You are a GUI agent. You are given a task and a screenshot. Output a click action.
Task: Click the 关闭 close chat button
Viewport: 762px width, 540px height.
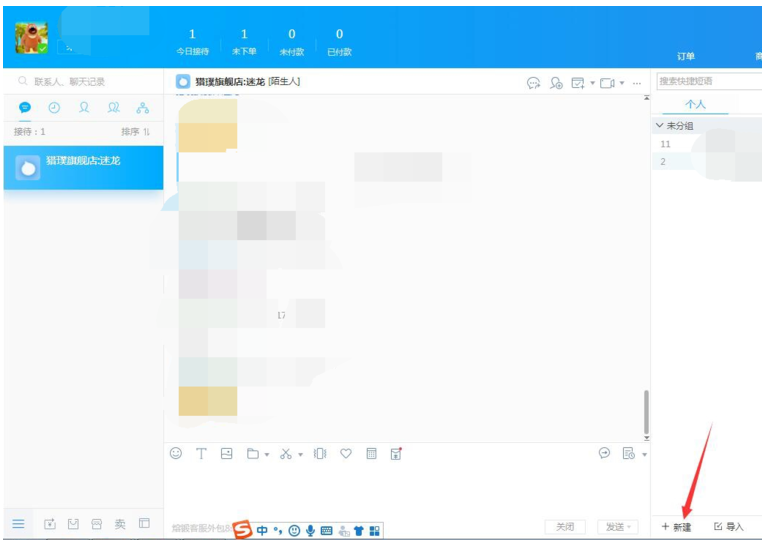tap(565, 527)
